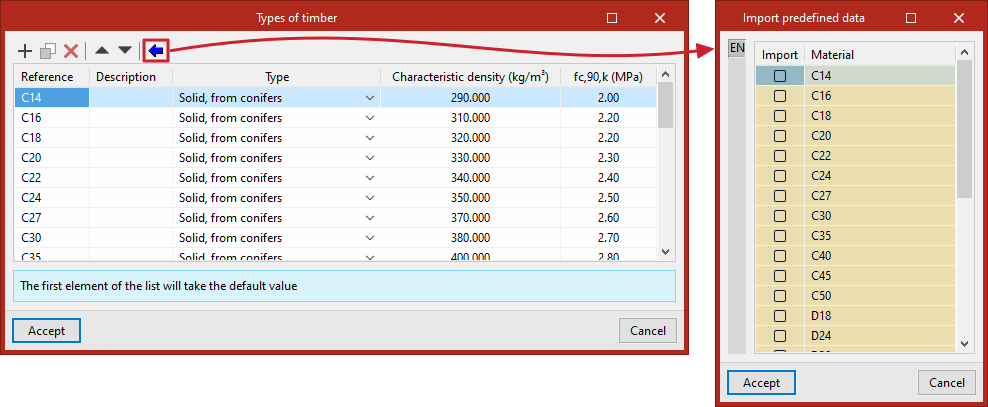The height and width of the screenshot is (407, 988).
Task: Open Type dropdown for C22 row
Action: click(370, 178)
